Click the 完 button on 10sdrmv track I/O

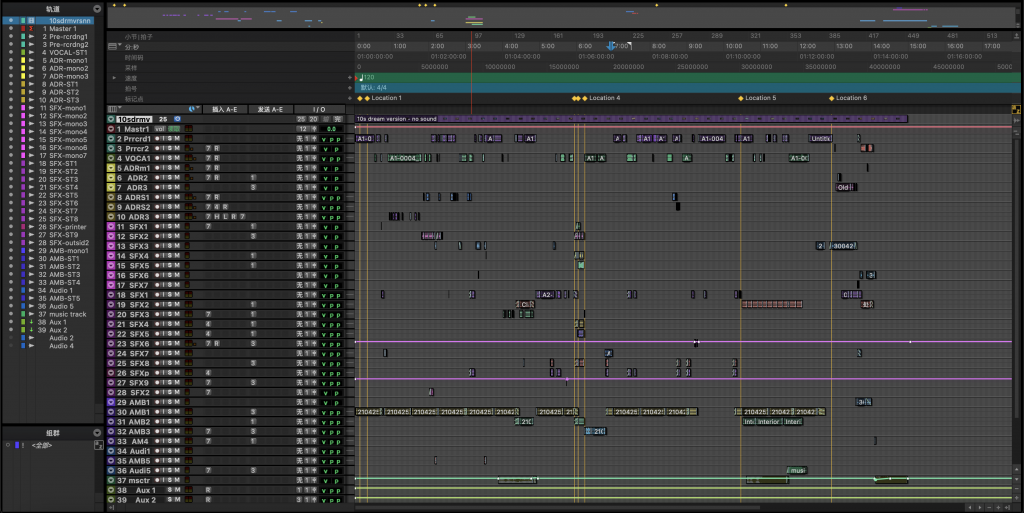tap(338, 119)
